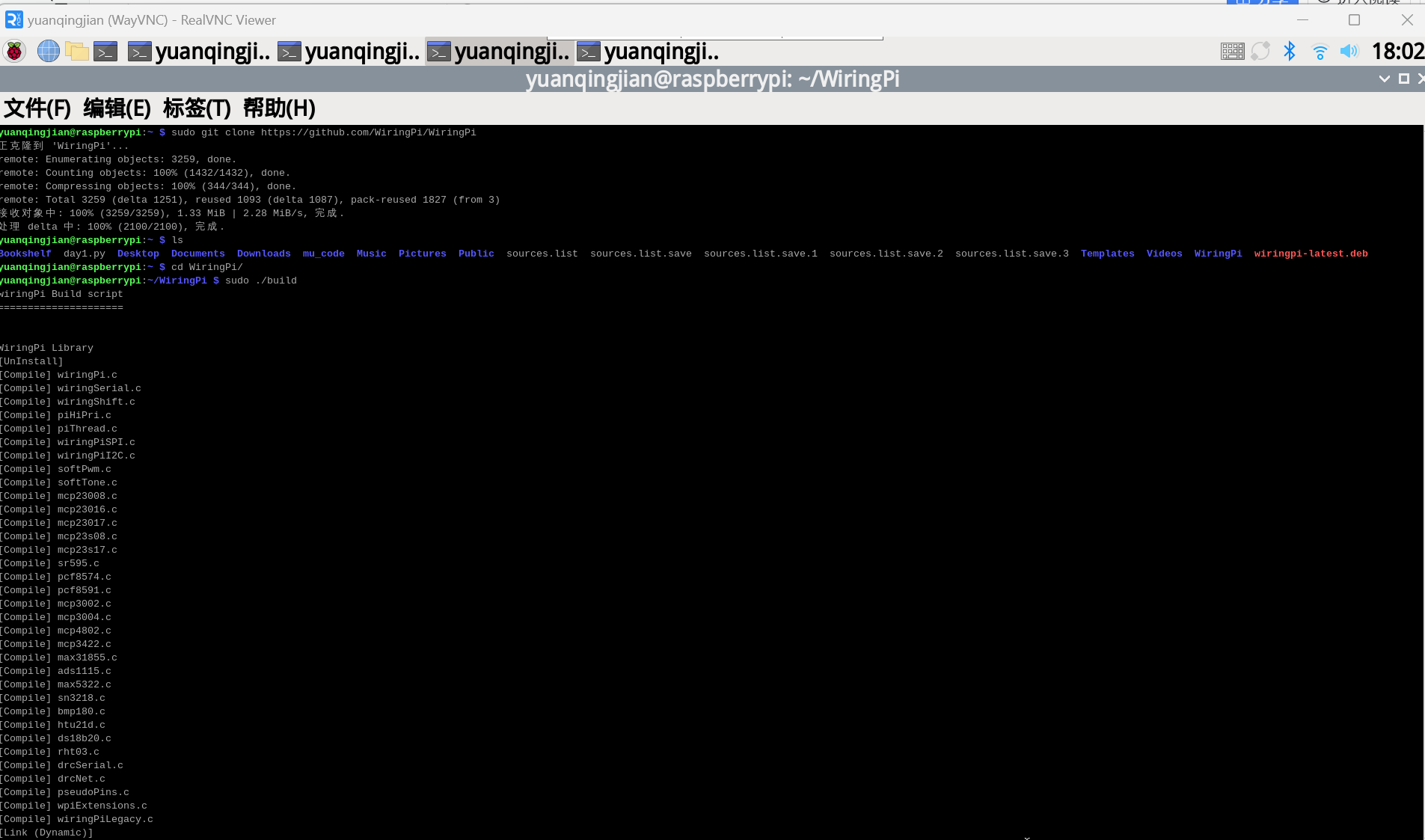
Task: Close the RealVNC Viewer window
Action: pyautogui.click(x=1407, y=20)
